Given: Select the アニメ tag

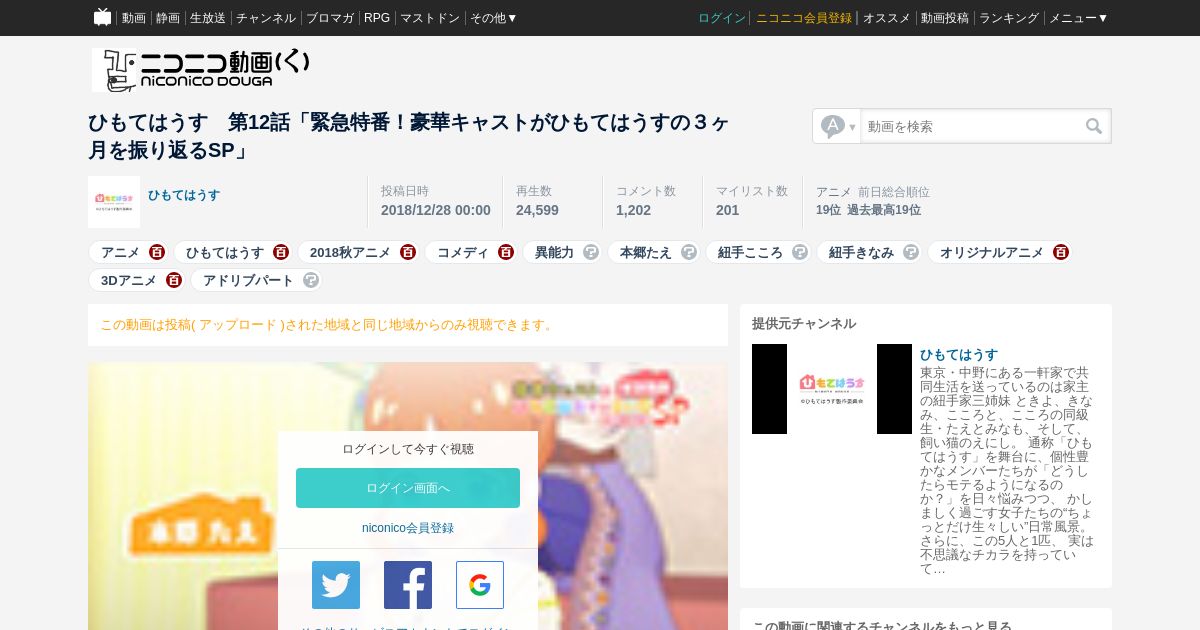Looking at the screenshot, I should [120, 252].
